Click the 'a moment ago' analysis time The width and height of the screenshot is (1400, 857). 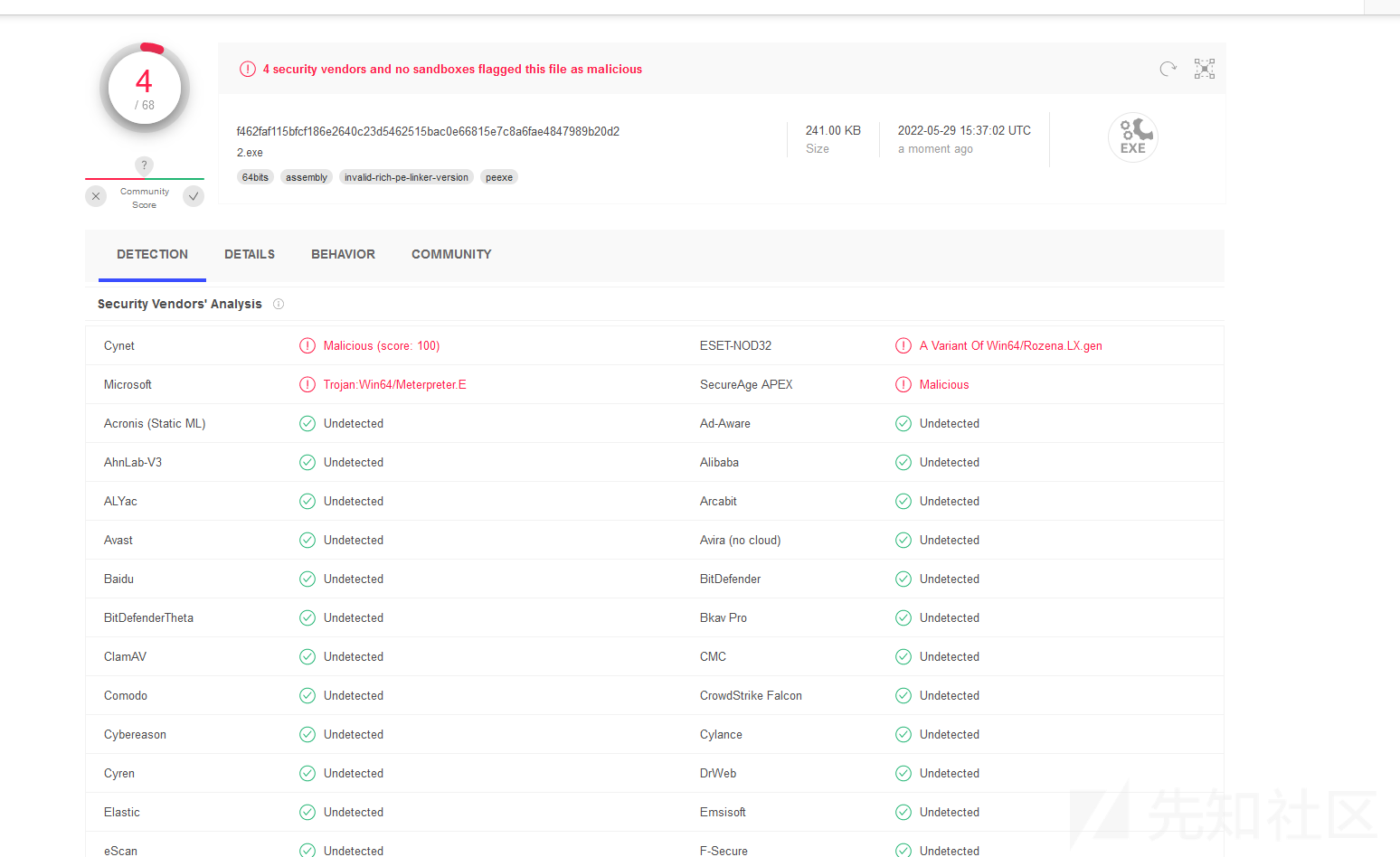(935, 149)
